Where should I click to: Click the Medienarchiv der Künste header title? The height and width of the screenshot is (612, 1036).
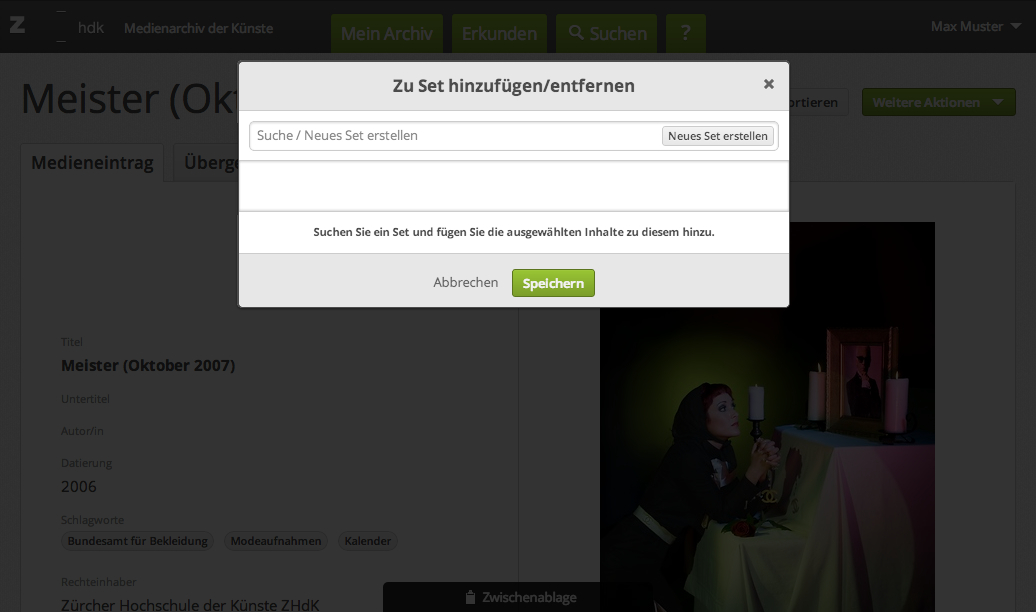click(198, 27)
